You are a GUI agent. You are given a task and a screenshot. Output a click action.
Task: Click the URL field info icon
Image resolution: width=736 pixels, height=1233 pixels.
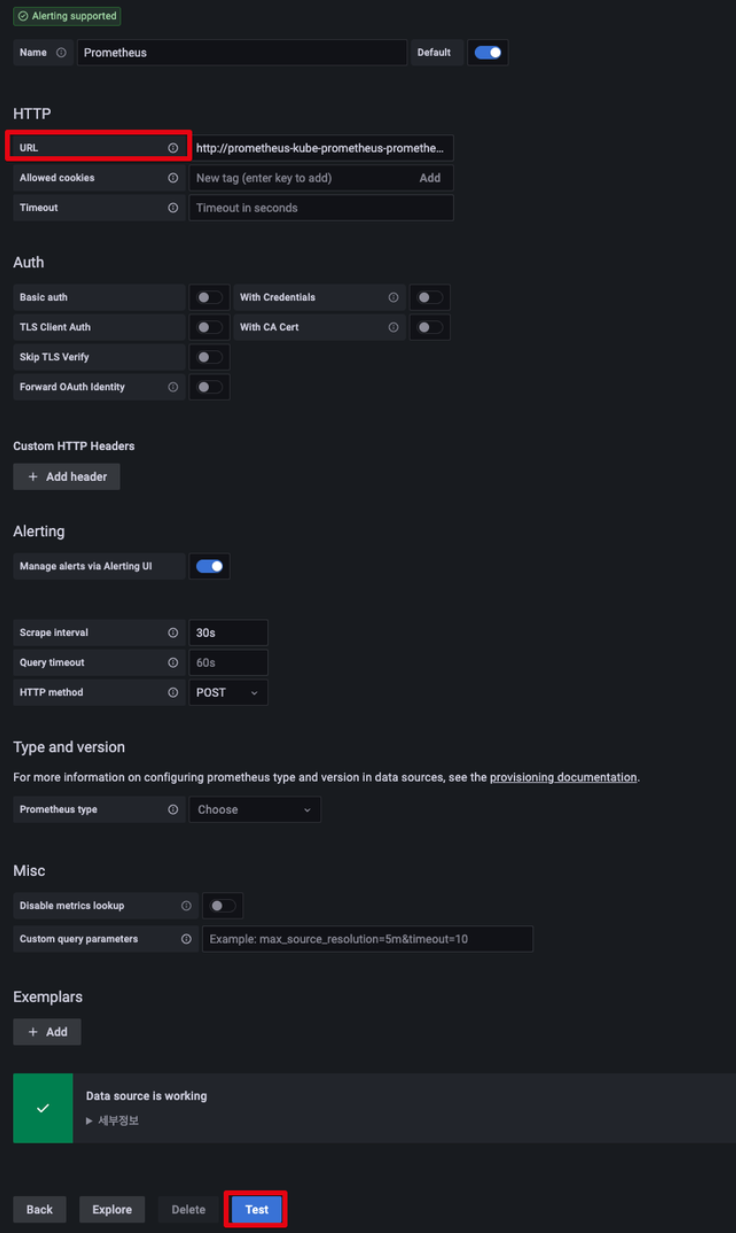tap(173, 148)
